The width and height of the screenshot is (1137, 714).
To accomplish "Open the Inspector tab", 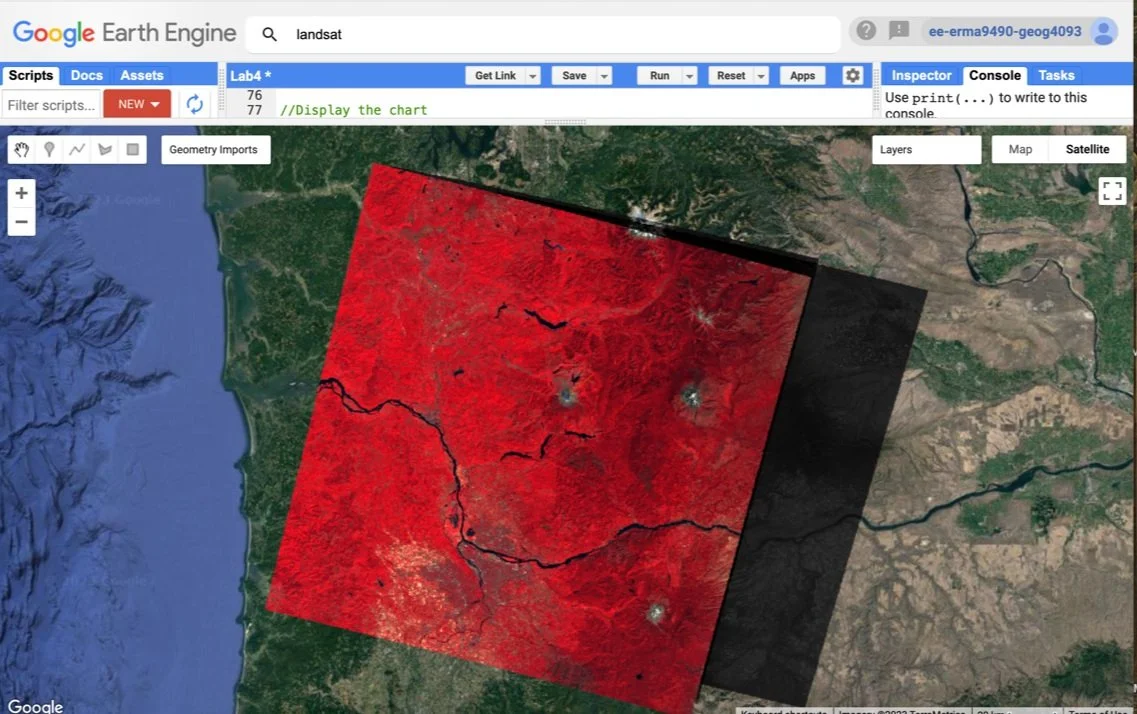I will [x=921, y=75].
